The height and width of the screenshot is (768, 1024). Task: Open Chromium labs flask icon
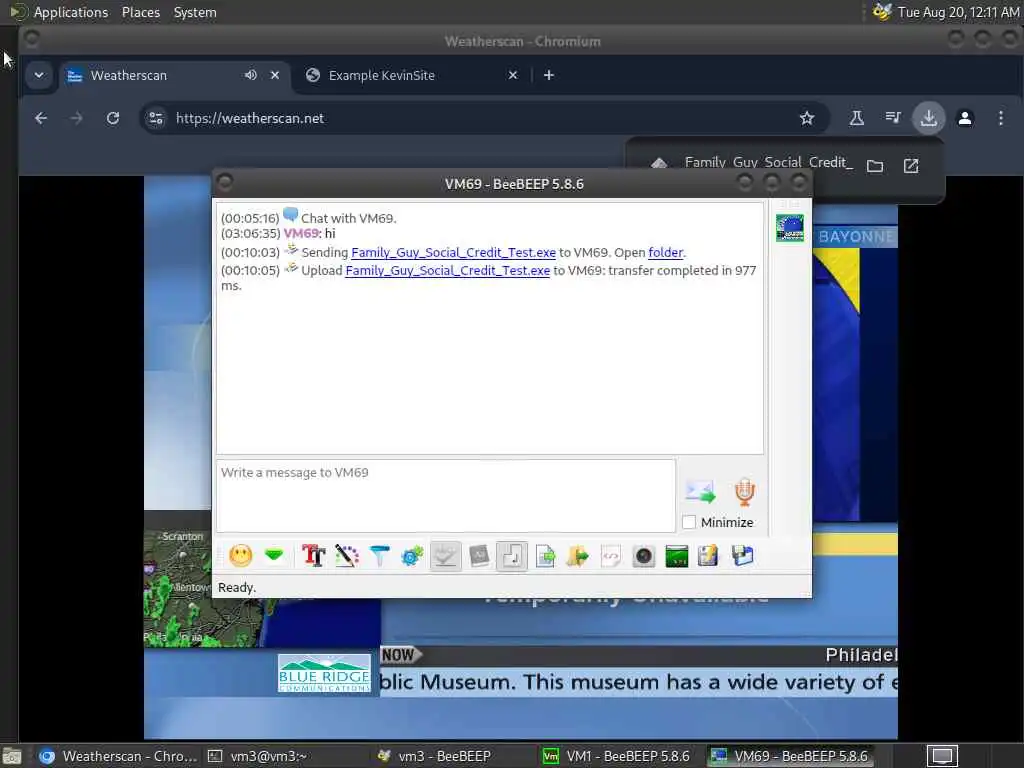tap(856, 118)
